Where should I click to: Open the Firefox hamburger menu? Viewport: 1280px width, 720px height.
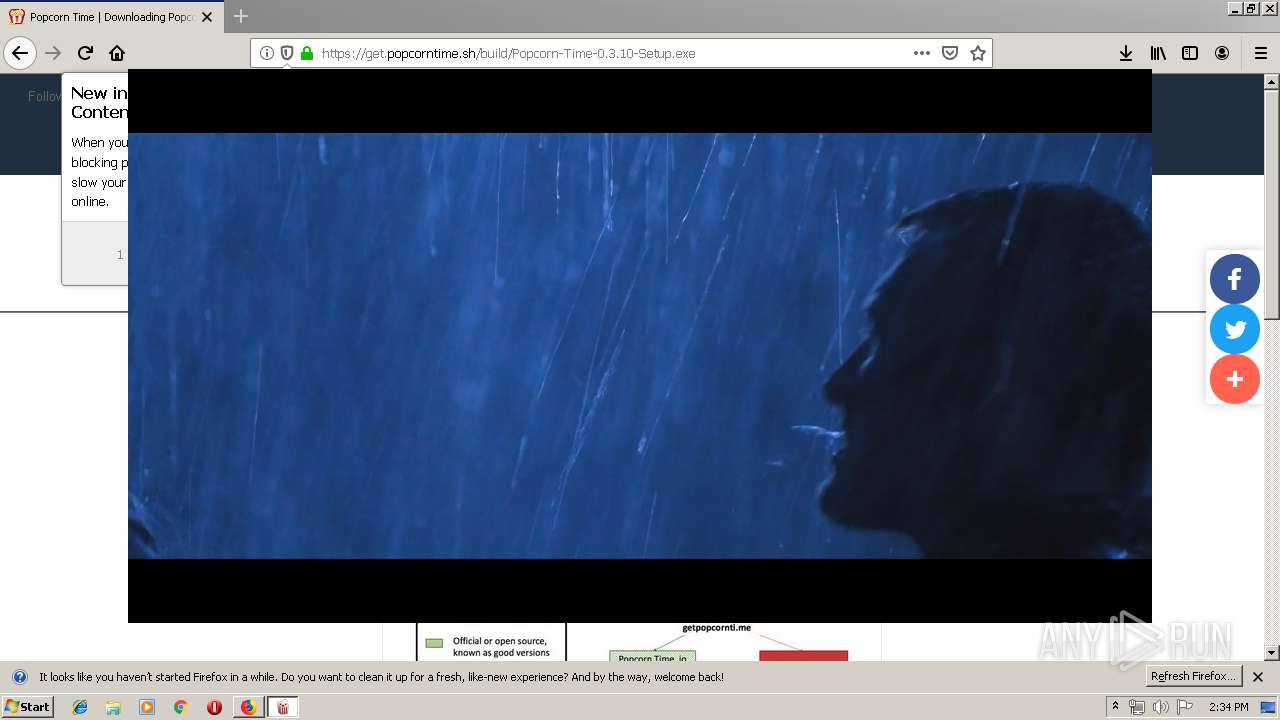click(1261, 53)
